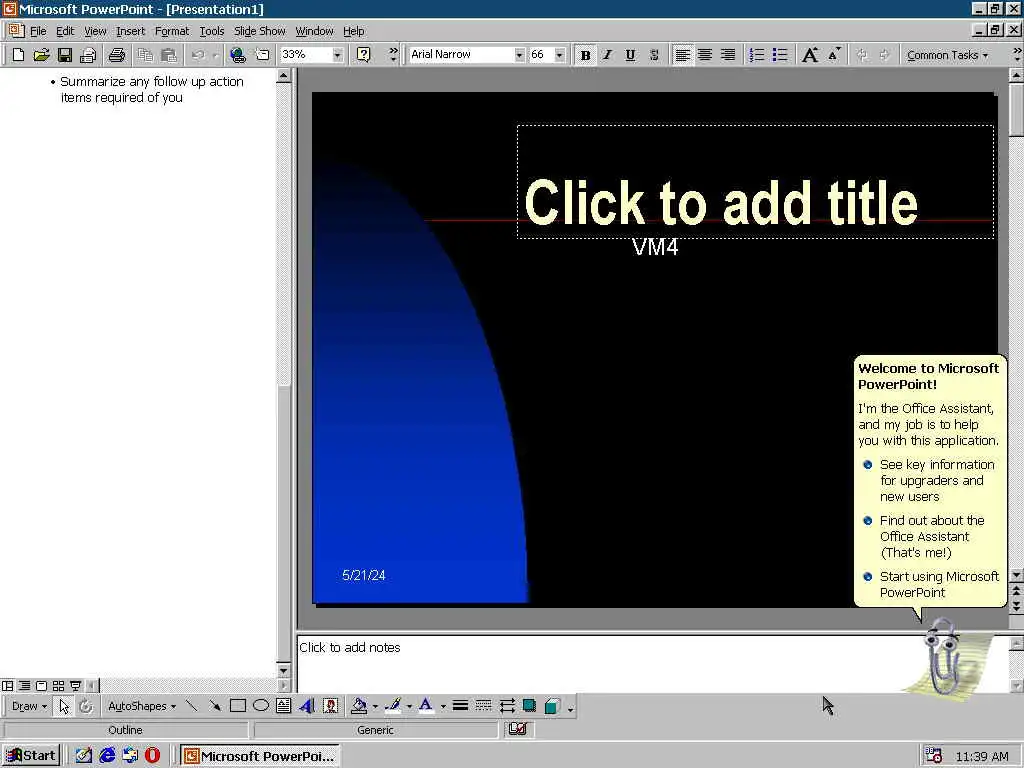Viewport: 1024px width, 768px height.
Task: Click the Paste clipboard icon
Action: tap(168, 56)
